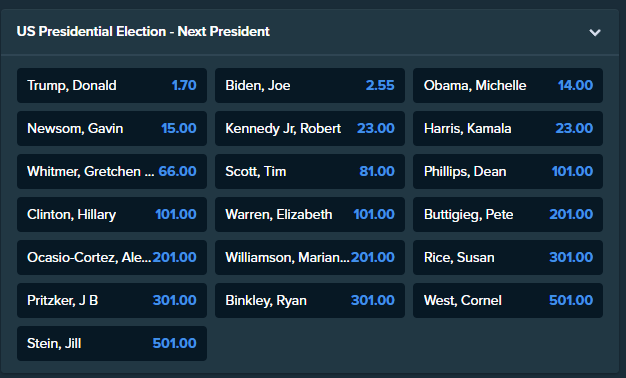Select Clinton, Hillary odds 101.00

tap(112, 214)
